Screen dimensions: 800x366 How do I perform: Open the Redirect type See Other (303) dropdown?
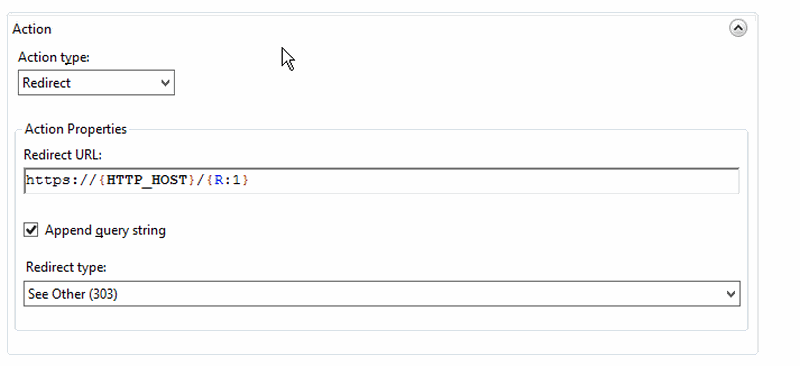(382, 294)
